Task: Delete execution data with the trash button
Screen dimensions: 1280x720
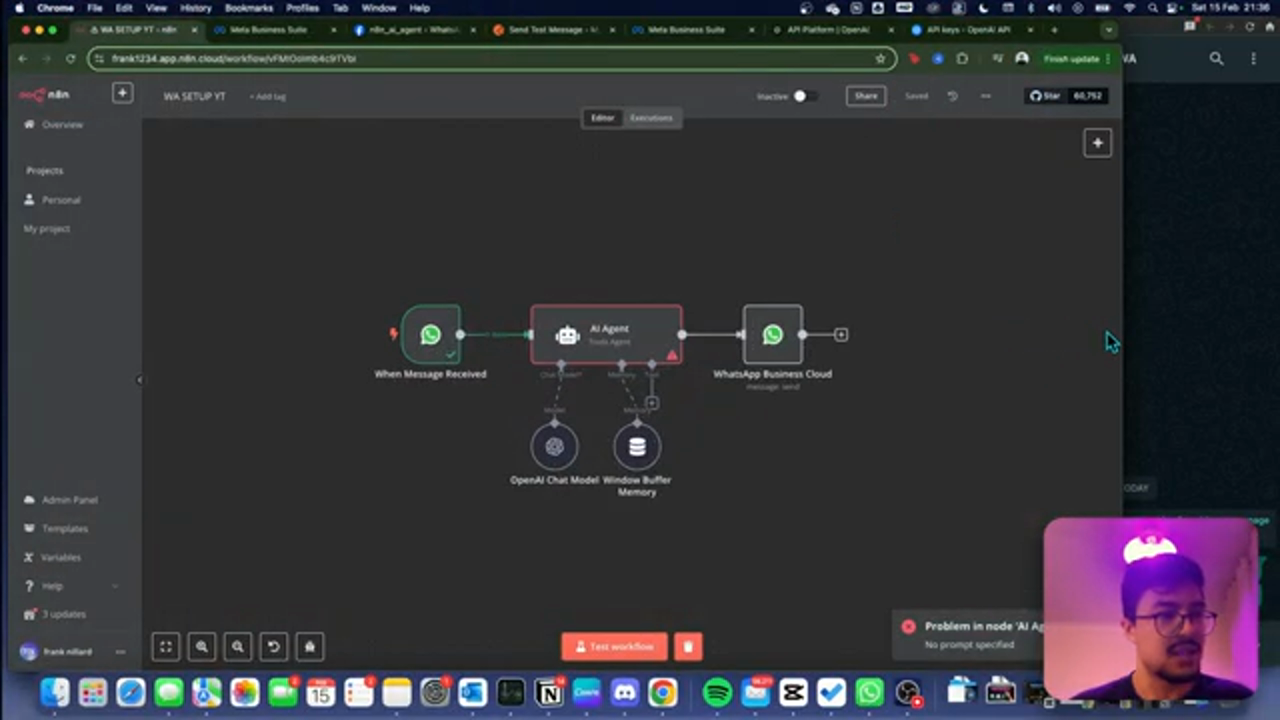Action: point(688,647)
